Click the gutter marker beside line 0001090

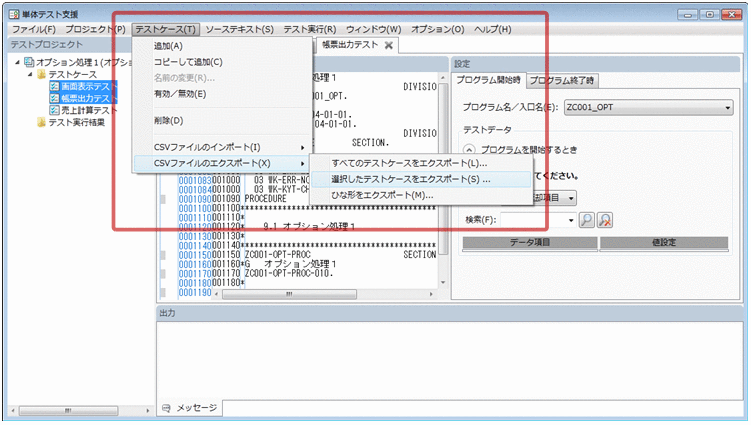pyautogui.click(x=163, y=199)
